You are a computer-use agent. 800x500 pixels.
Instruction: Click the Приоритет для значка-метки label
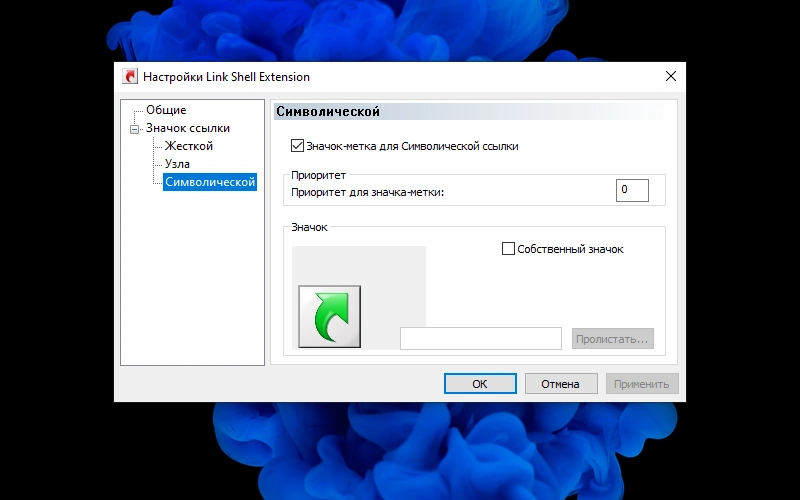[x=367, y=192]
